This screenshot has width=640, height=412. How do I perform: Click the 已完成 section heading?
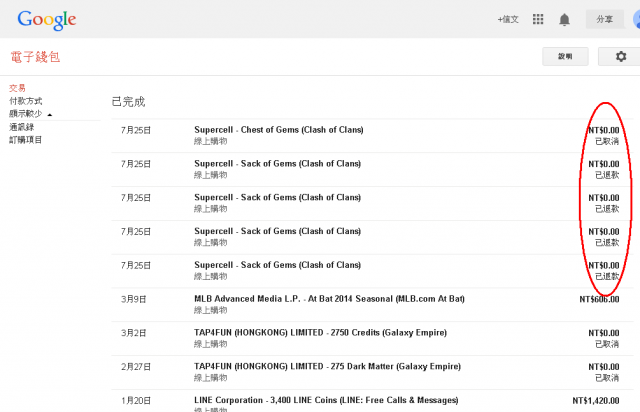point(128,102)
